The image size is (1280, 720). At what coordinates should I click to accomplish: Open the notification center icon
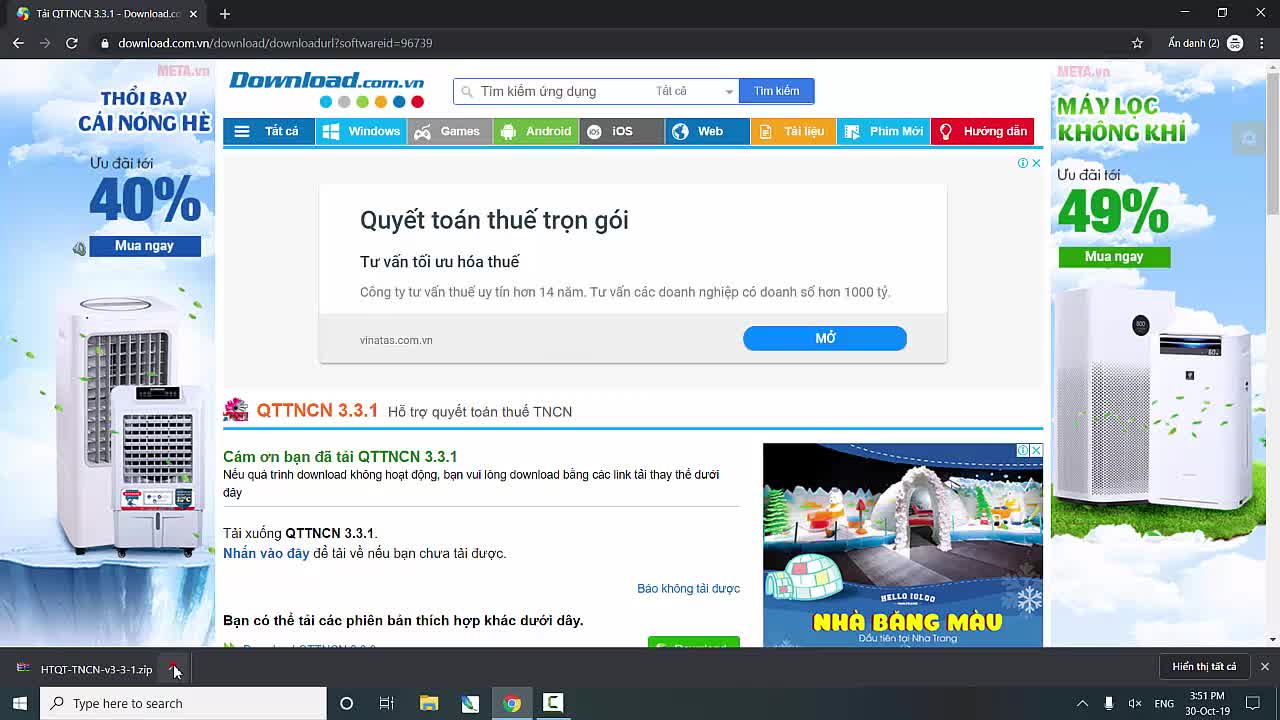(x=1253, y=703)
